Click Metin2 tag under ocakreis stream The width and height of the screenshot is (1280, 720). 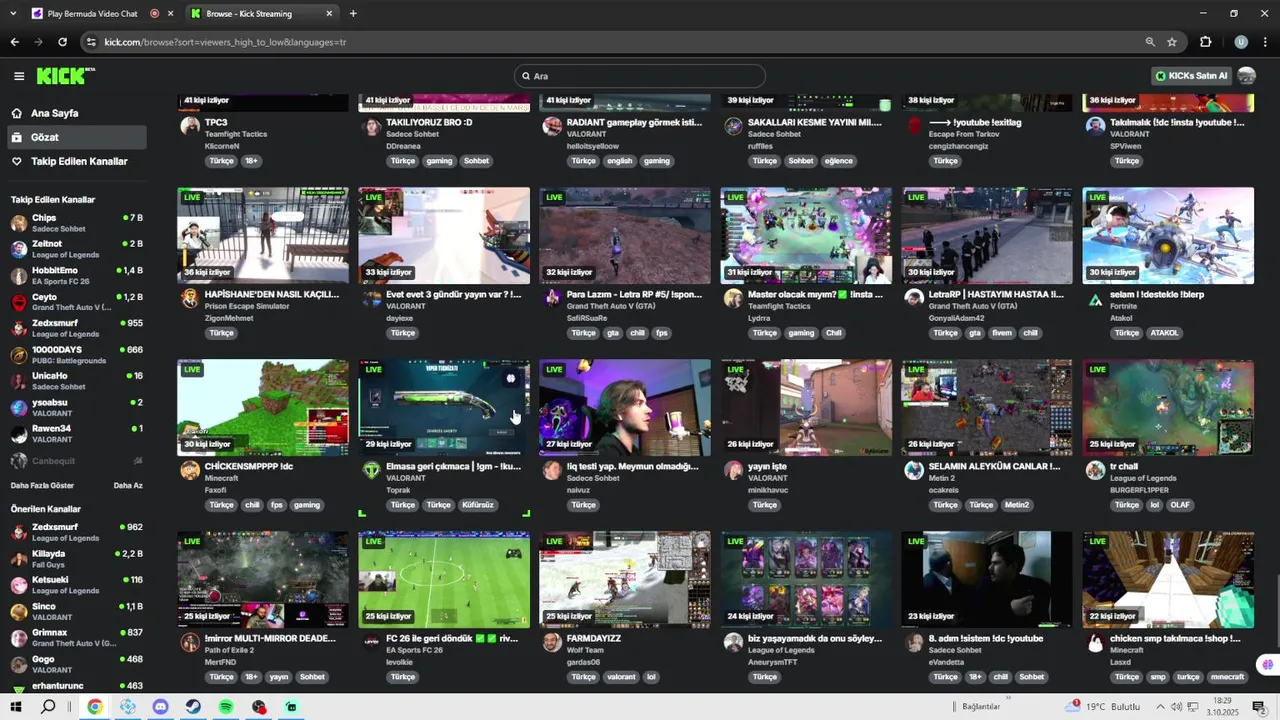tap(1017, 505)
